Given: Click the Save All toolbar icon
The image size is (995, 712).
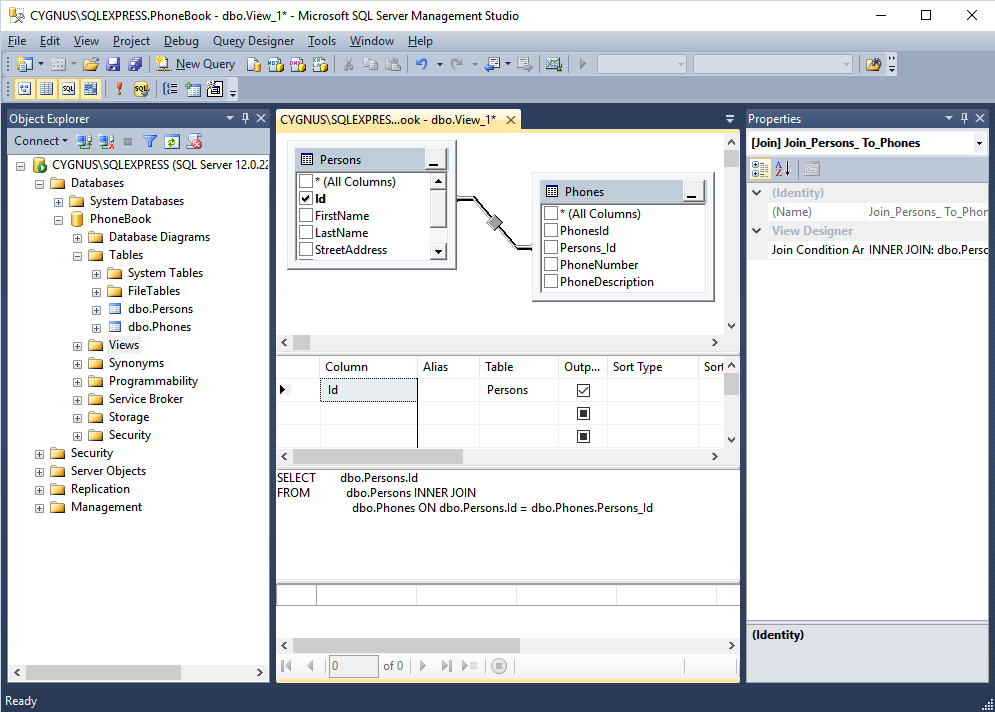Looking at the screenshot, I should coord(135,64).
